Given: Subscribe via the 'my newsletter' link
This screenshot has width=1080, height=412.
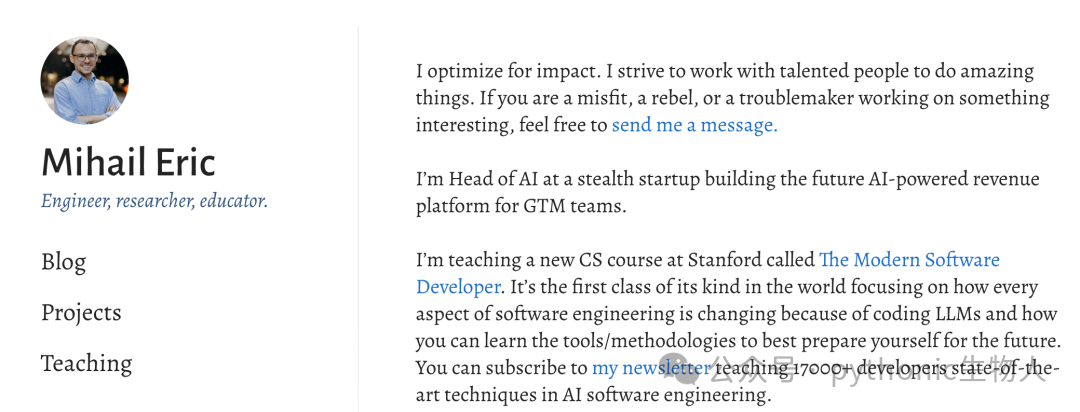Looking at the screenshot, I should click(651, 368).
